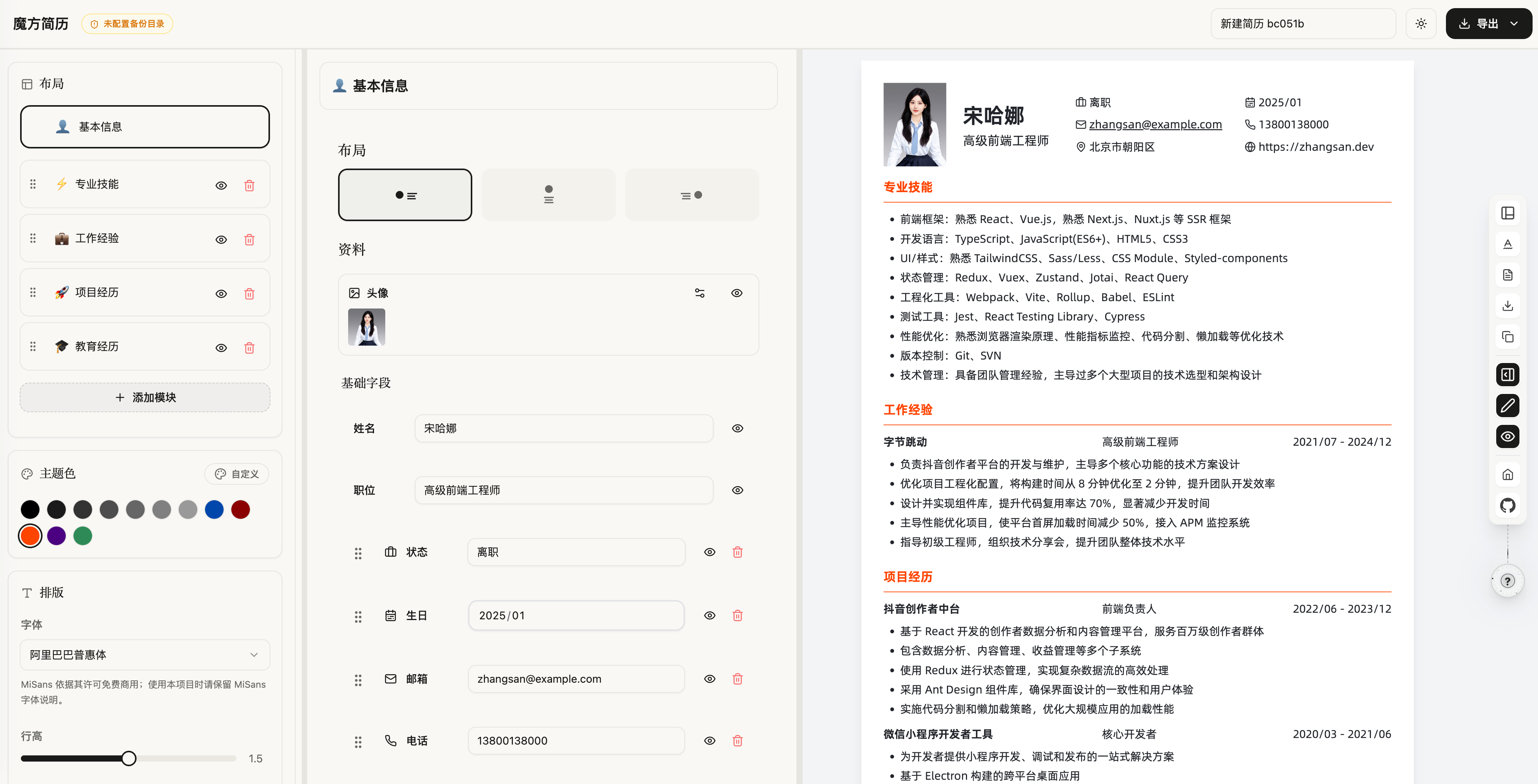Click the avatar adjustment icon in 头像 section
This screenshot has width=1538, height=784.
[699, 292]
